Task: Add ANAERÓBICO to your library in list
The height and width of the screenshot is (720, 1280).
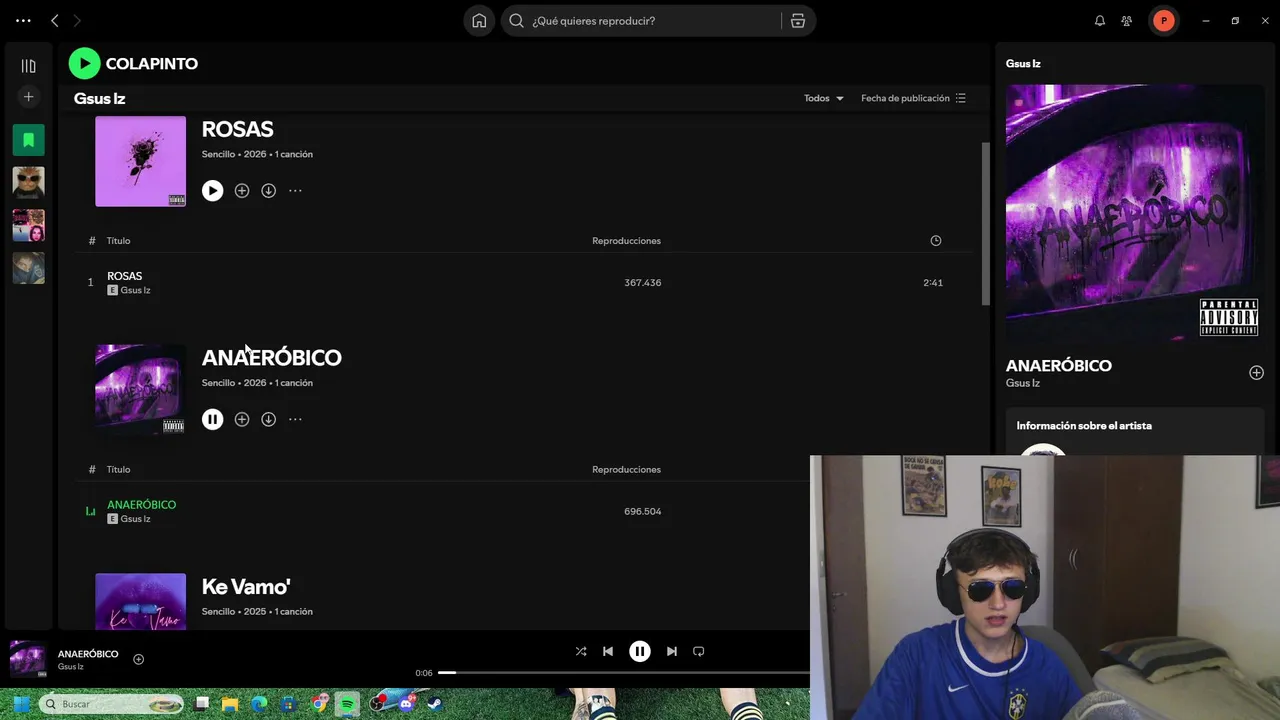Action: tap(242, 419)
